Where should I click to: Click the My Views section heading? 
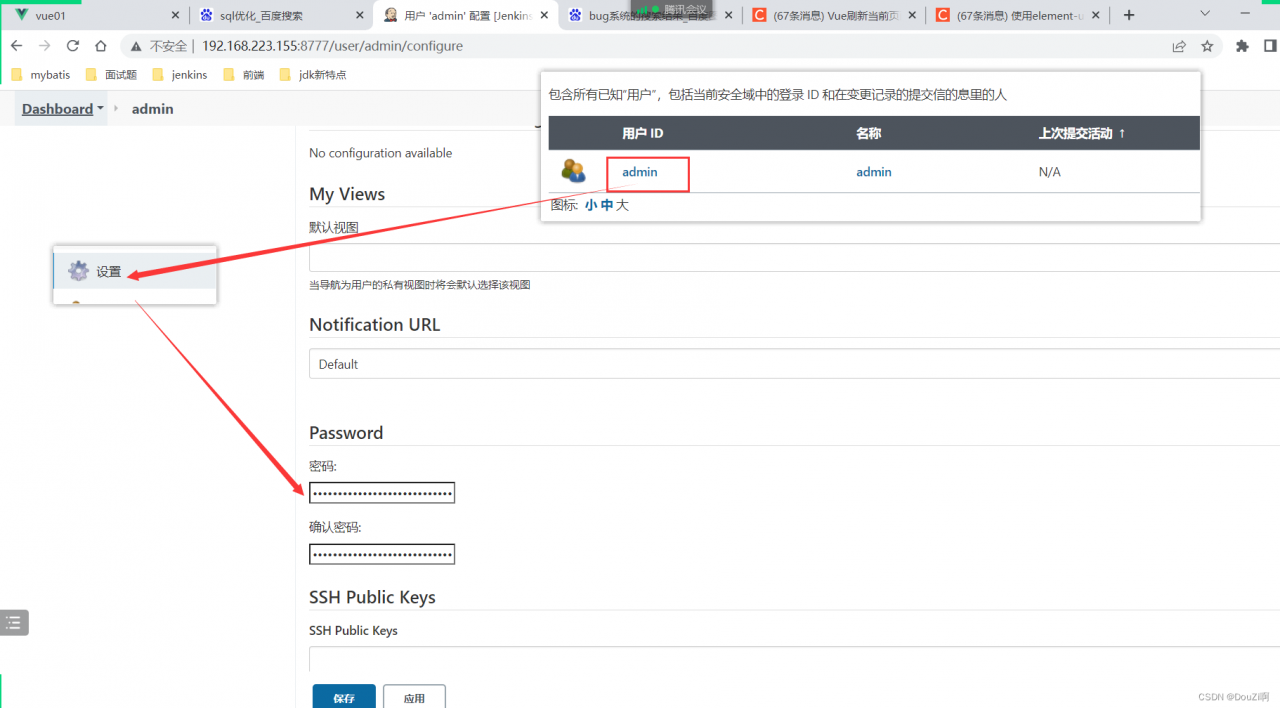[347, 194]
